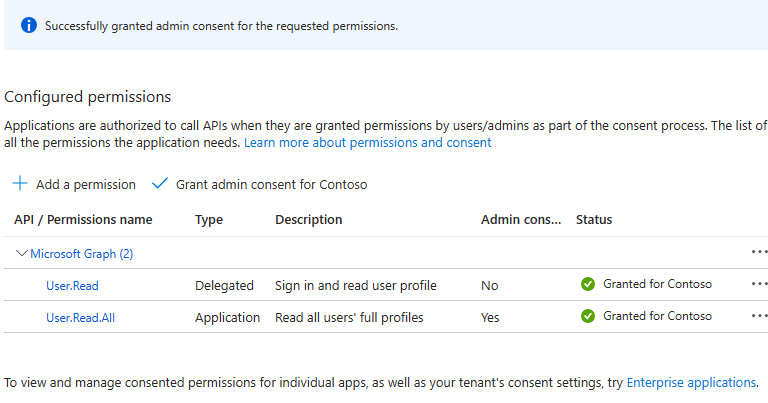Collapse the Microsoft Graph permissions group chevron
The image size is (768, 403).
pyautogui.click(x=22, y=253)
